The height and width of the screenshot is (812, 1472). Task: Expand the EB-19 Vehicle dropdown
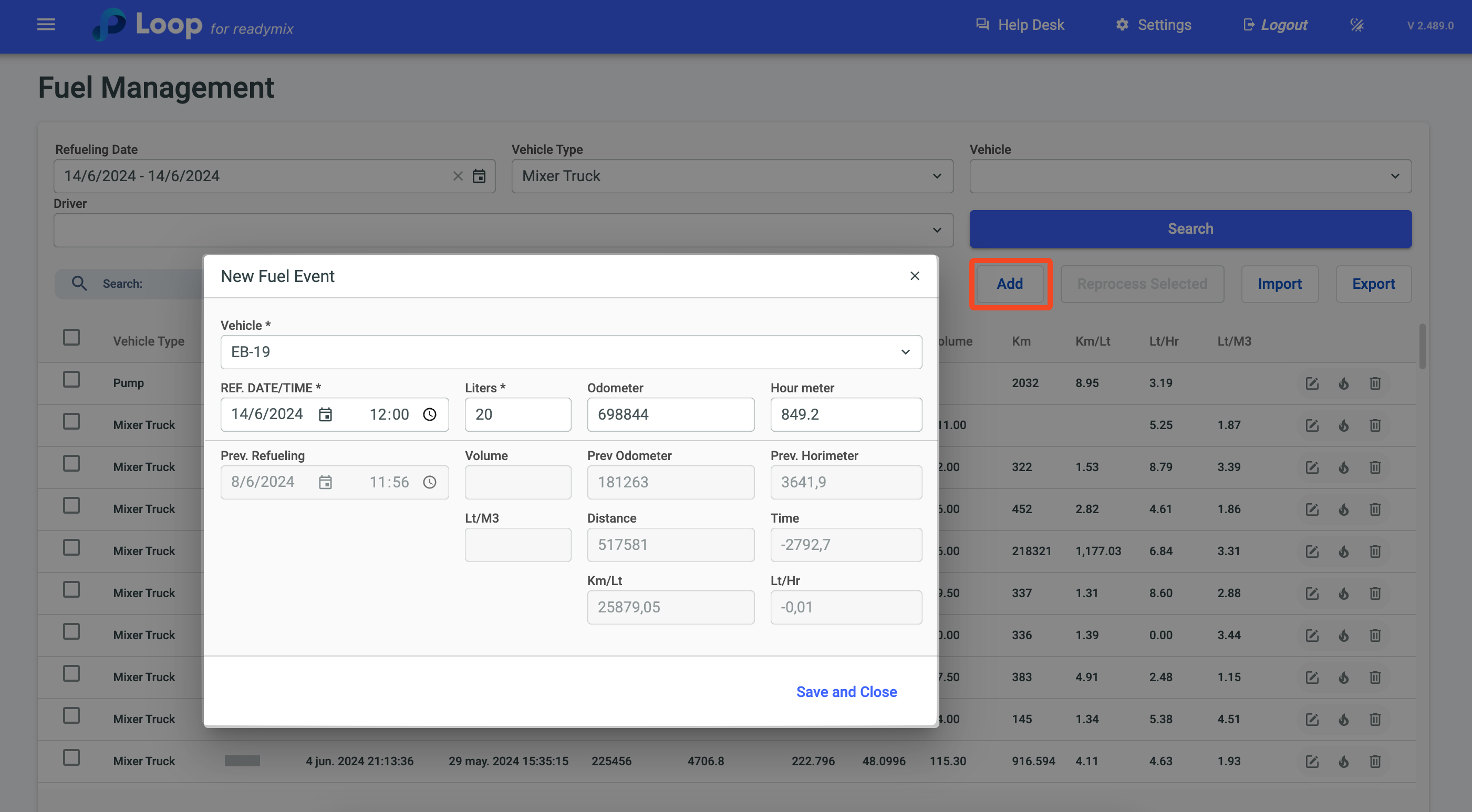coord(905,352)
